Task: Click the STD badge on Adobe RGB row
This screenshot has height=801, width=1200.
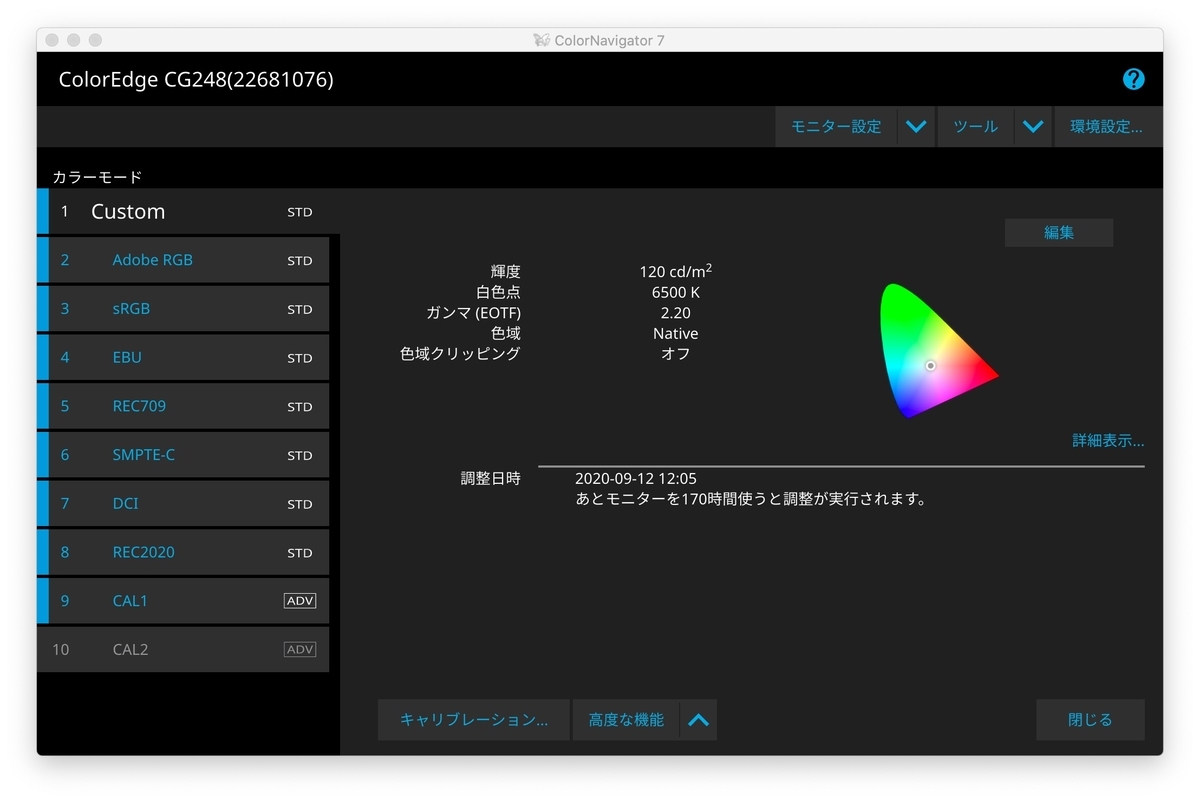Action: tap(300, 261)
